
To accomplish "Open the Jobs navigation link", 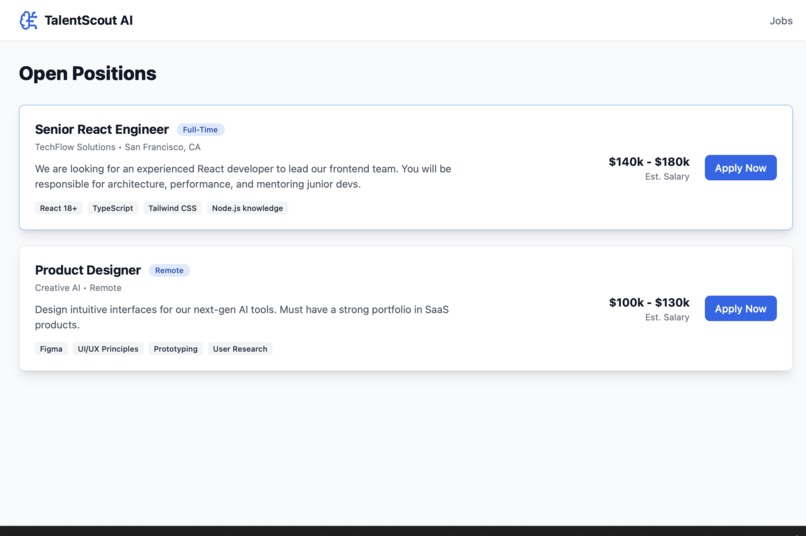I will [780, 21].
